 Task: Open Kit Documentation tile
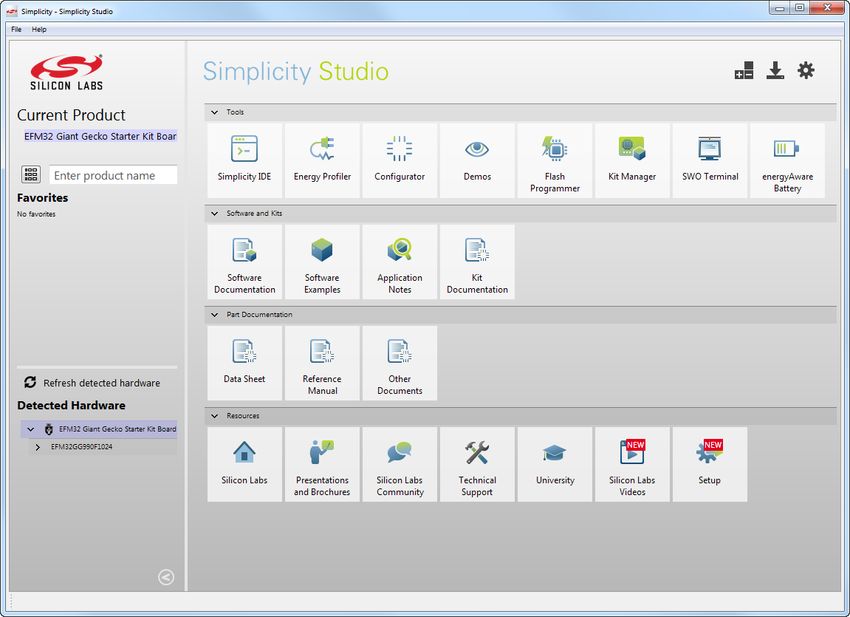click(477, 262)
